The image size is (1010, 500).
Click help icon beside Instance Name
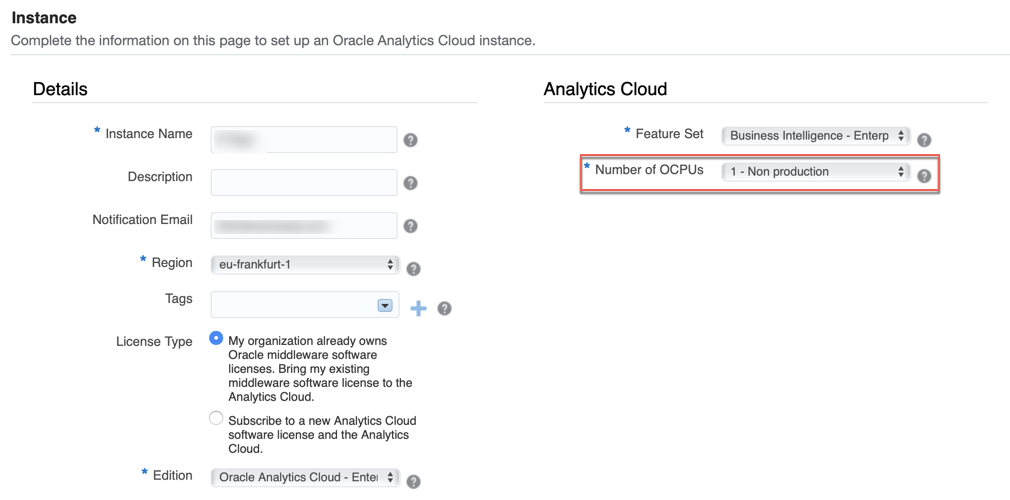(x=410, y=140)
